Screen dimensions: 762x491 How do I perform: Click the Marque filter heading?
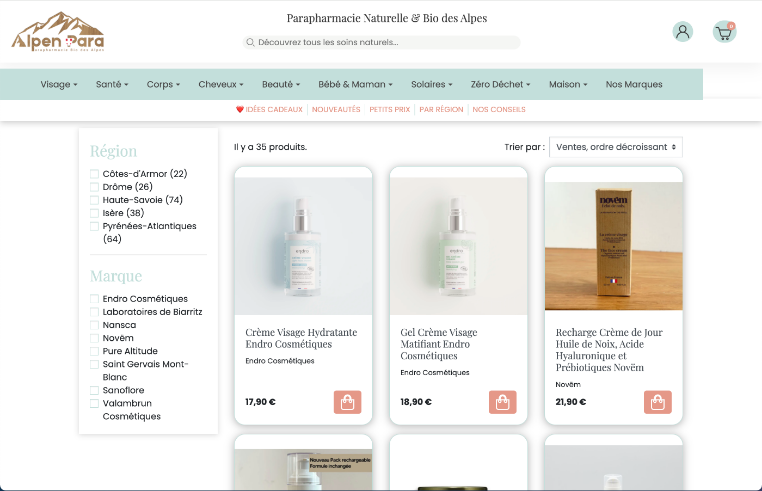tap(116, 276)
